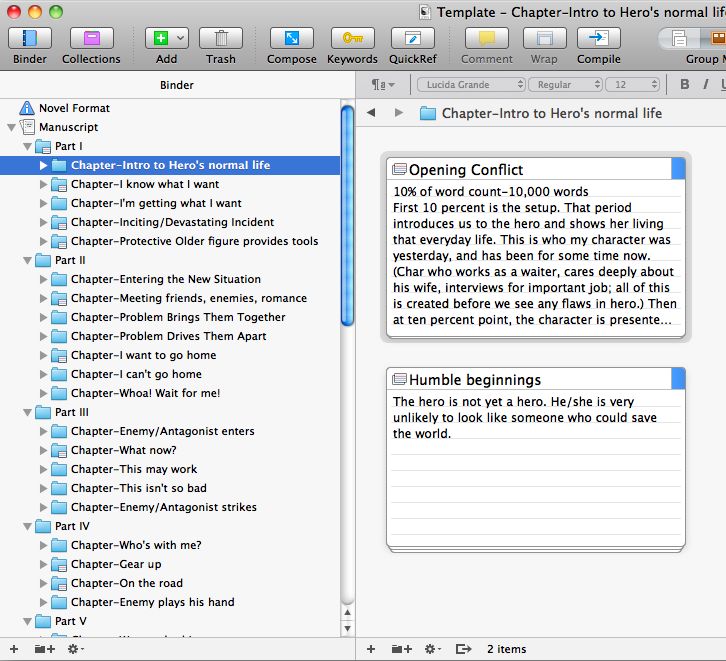Select the corkboard view in Group Mode
This screenshot has height=661, width=726.
coord(717,38)
